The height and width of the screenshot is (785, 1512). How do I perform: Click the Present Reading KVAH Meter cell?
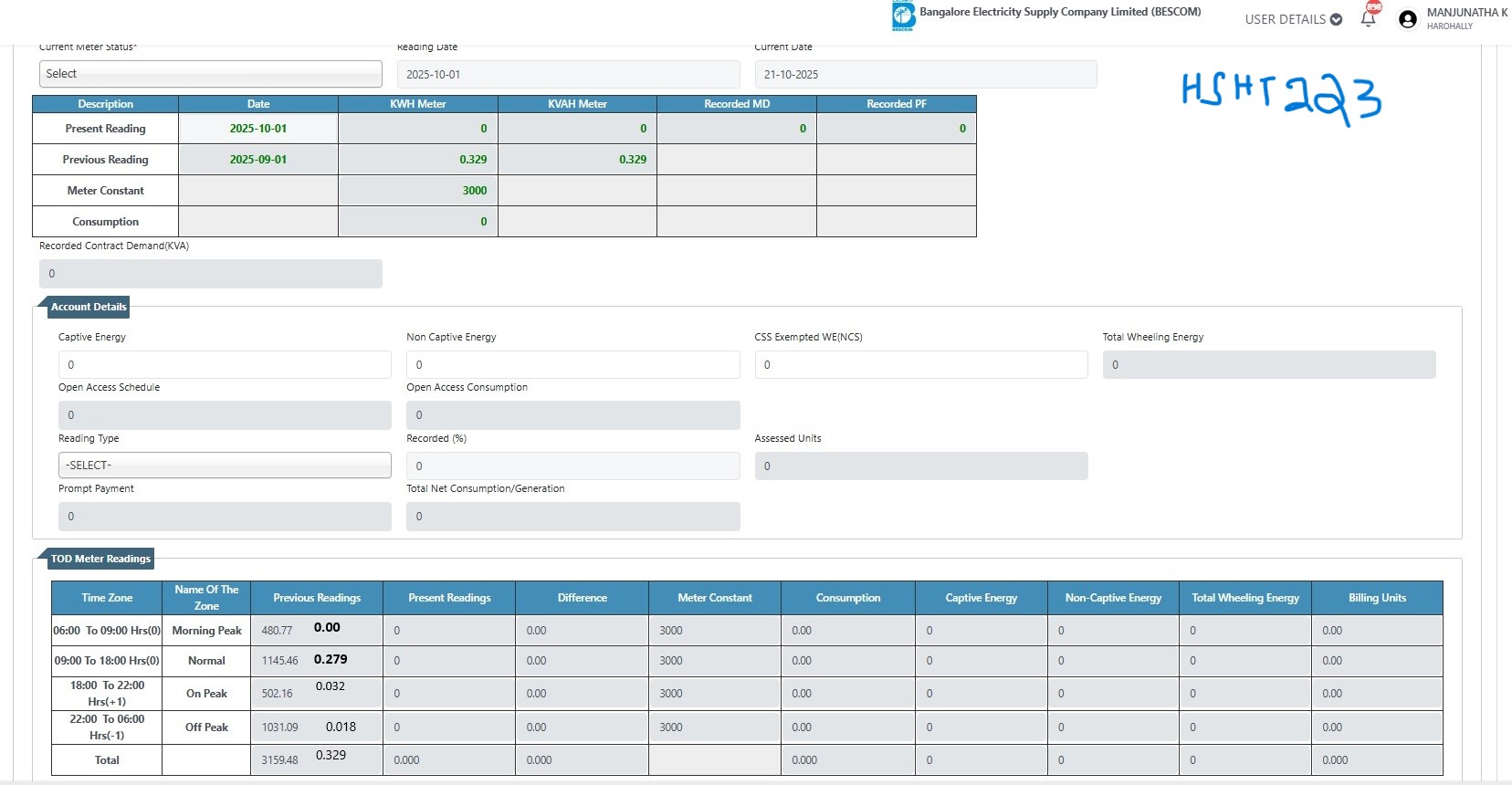tap(577, 129)
